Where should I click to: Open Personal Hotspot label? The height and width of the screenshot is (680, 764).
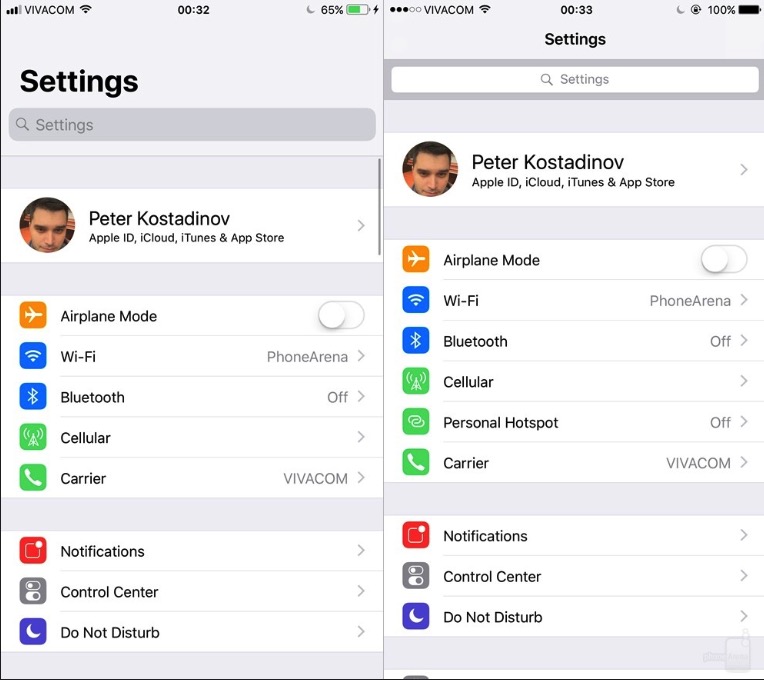pyautogui.click(x=501, y=423)
